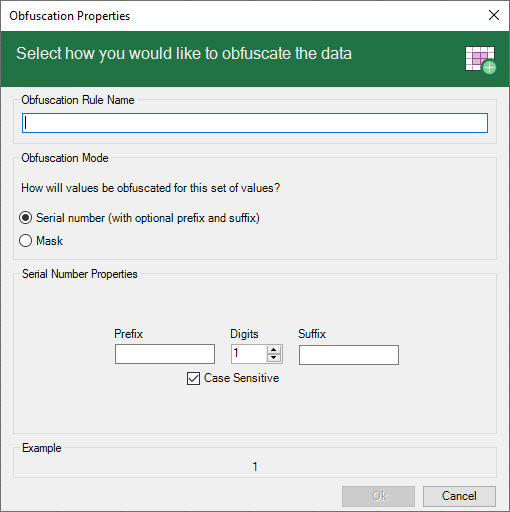Screen dimensions: 510x512
Task: Click the 'Obfuscation Mode' group label
Action: (65, 158)
